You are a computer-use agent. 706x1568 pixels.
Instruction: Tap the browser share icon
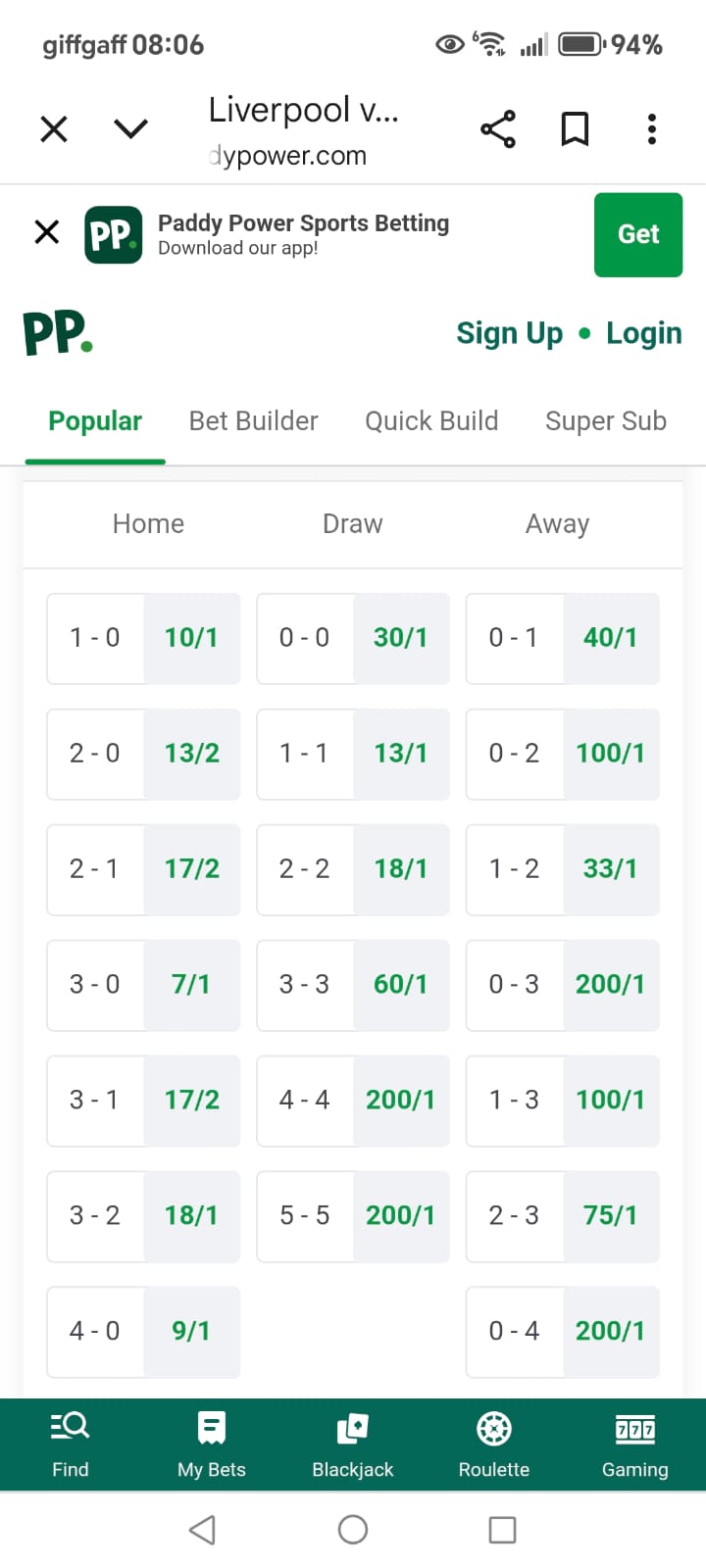click(498, 129)
